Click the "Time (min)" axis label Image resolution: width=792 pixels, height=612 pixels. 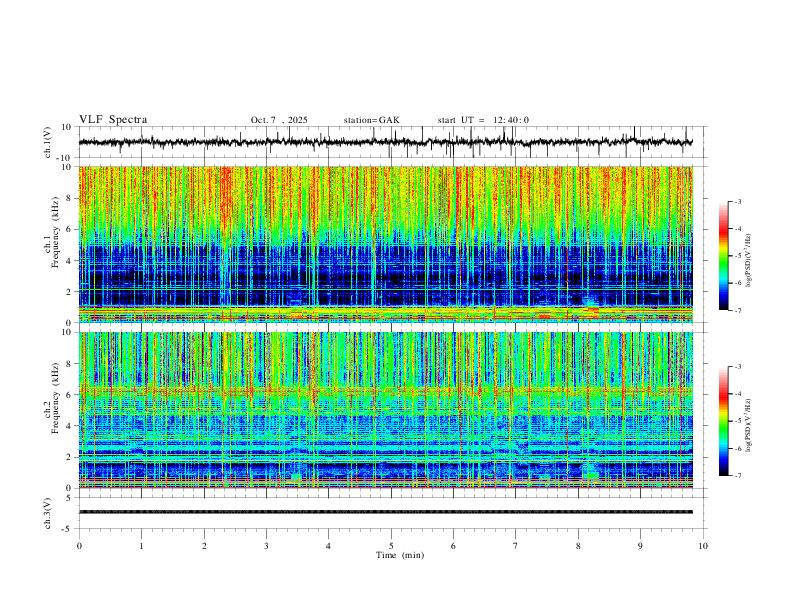(400, 555)
